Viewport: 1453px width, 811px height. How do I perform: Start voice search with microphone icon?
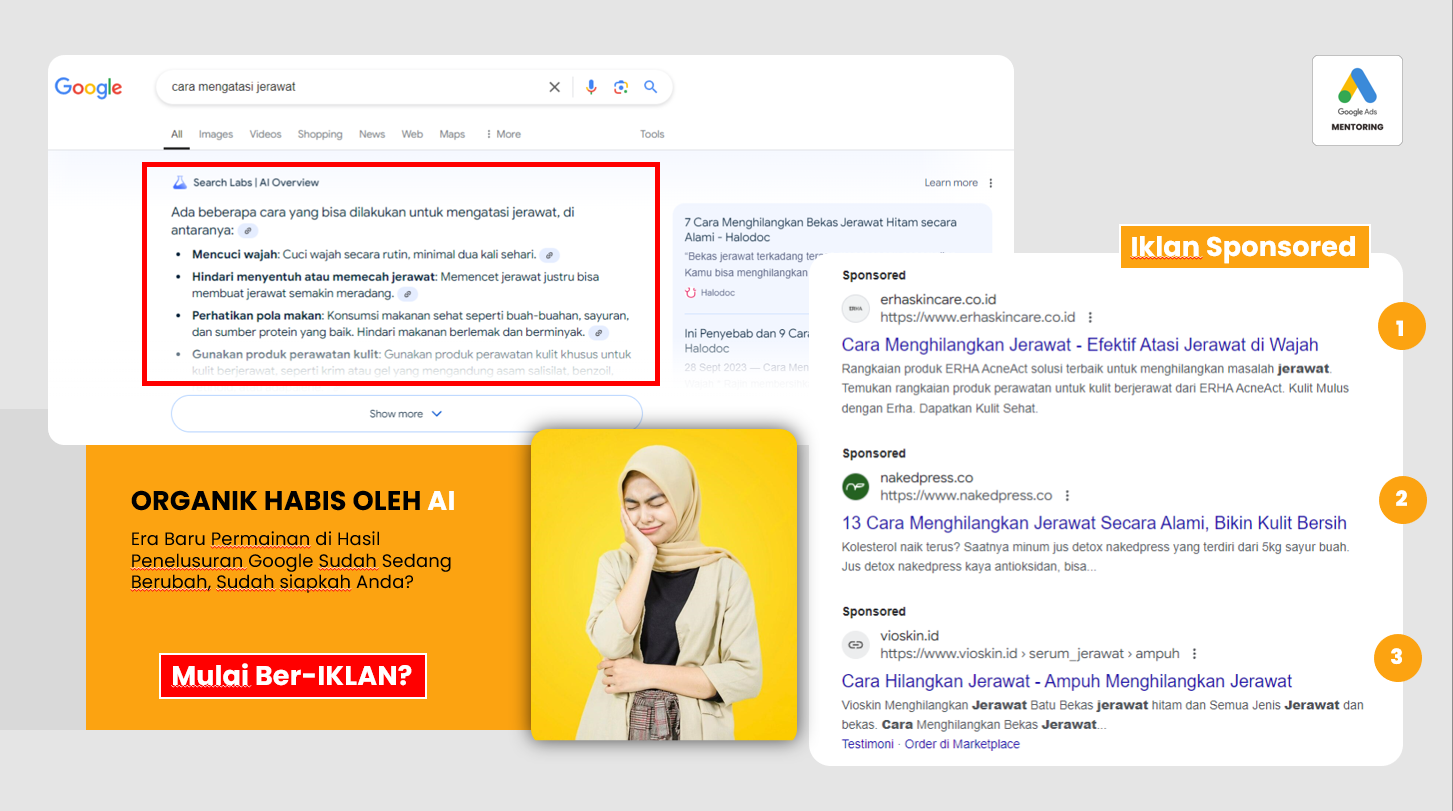(x=591, y=87)
